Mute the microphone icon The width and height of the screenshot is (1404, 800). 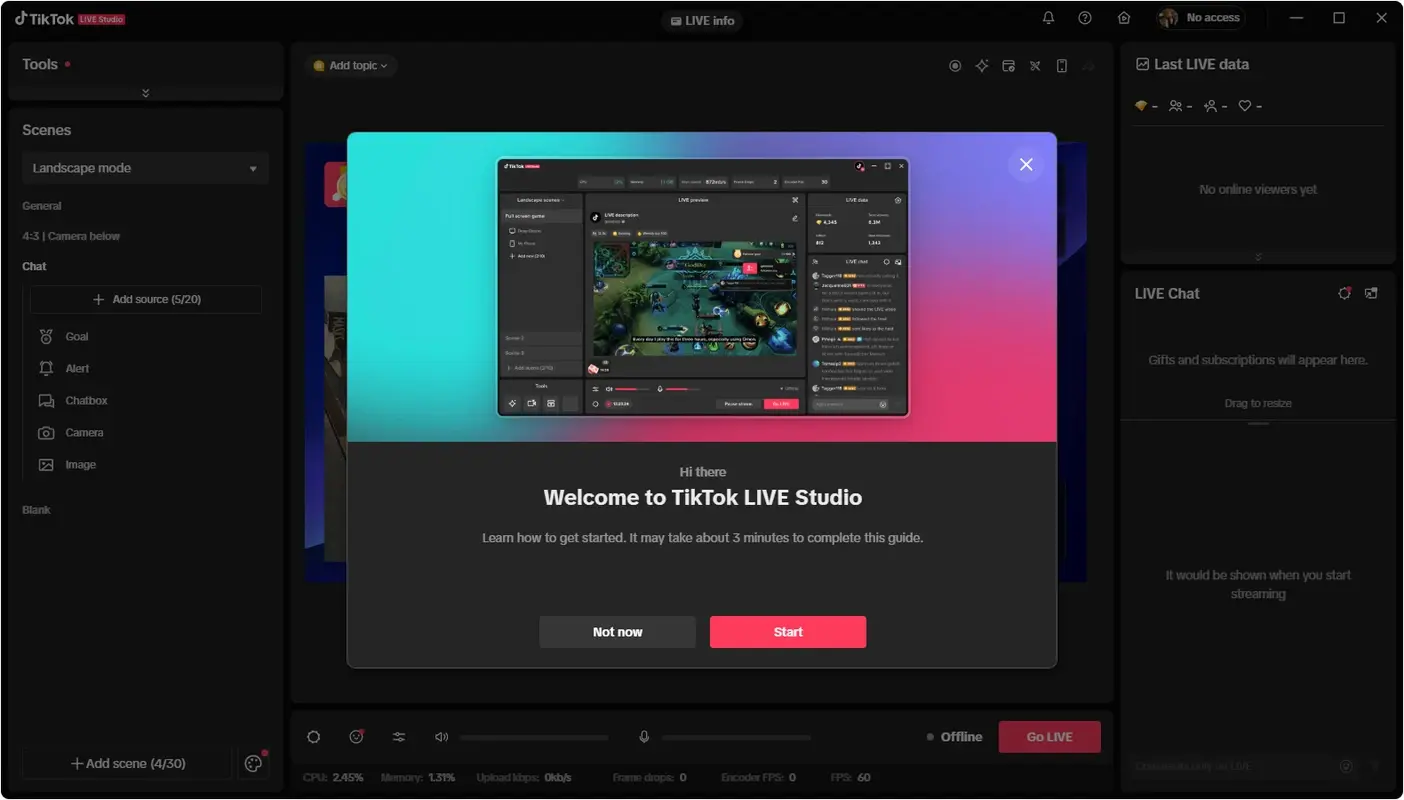[x=644, y=737]
